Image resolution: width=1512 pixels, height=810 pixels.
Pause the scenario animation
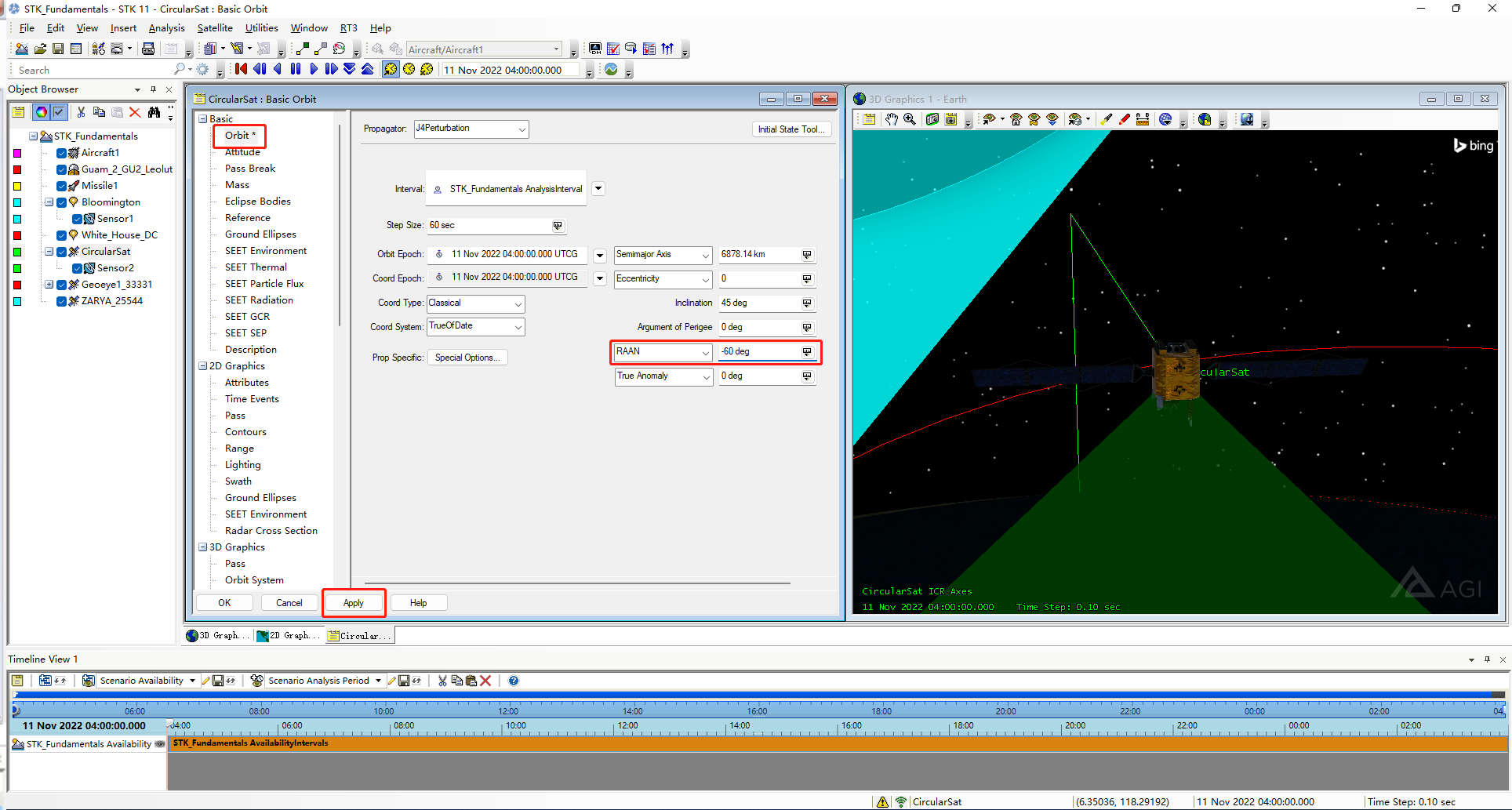pos(296,69)
